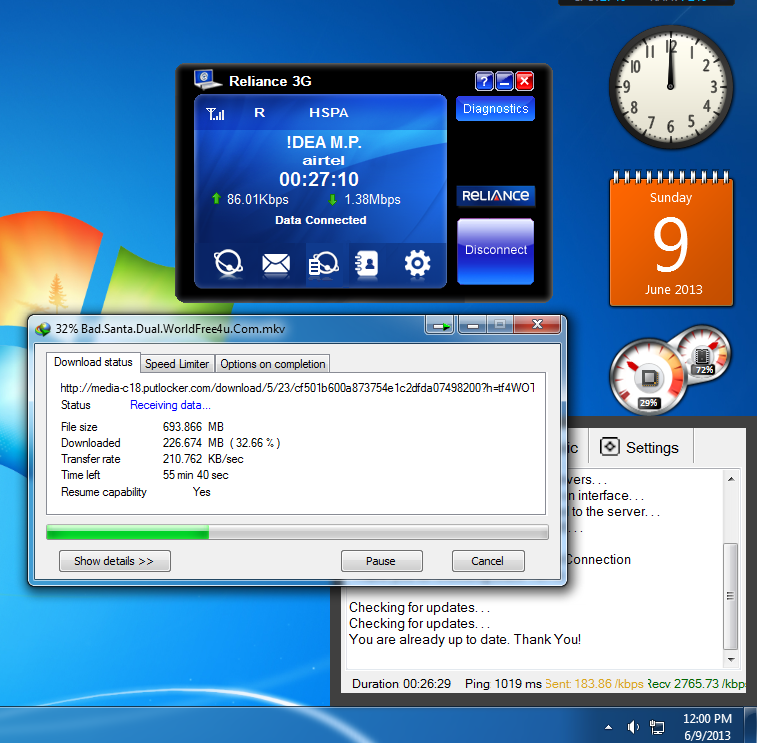Viewport: 757px width, 743px height.
Task: Switch to Speed Limiter tab
Action: tap(177, 364)
